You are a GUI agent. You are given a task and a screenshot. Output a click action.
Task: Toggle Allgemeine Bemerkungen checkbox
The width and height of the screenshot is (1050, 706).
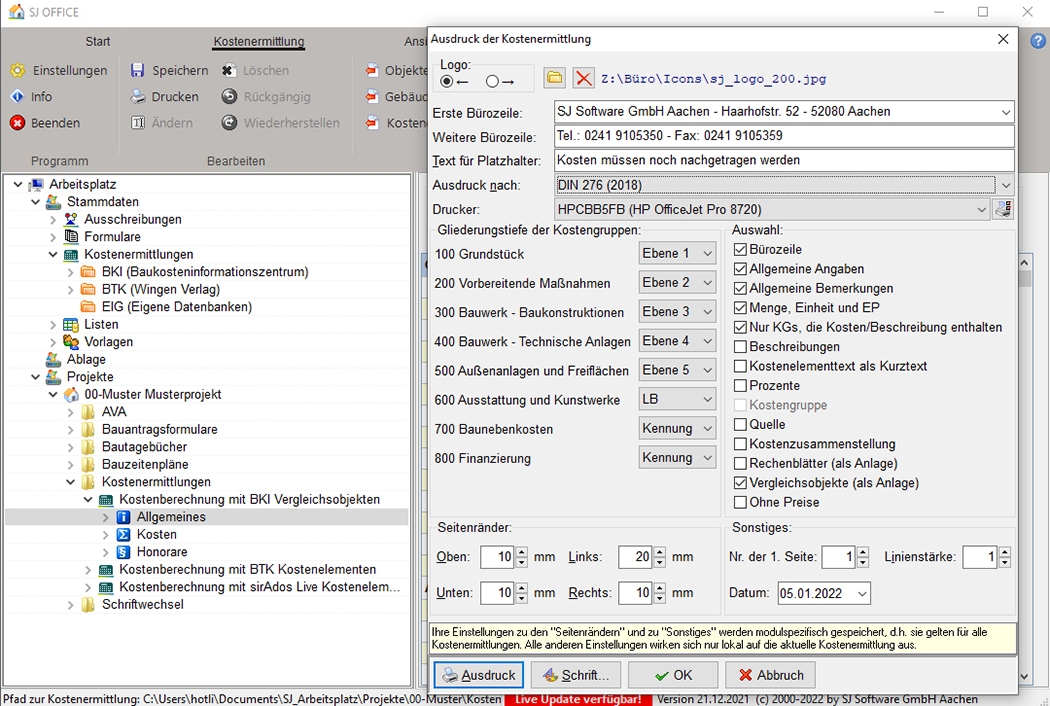point(740,288)
